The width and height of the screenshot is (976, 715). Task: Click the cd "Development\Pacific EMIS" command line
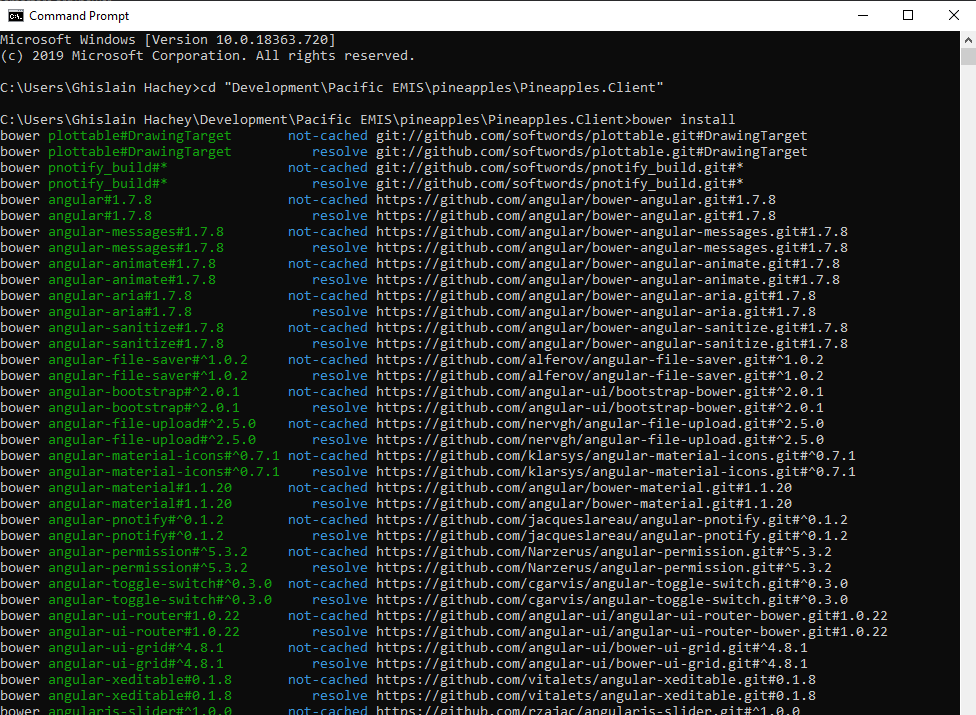pos(332,88)
